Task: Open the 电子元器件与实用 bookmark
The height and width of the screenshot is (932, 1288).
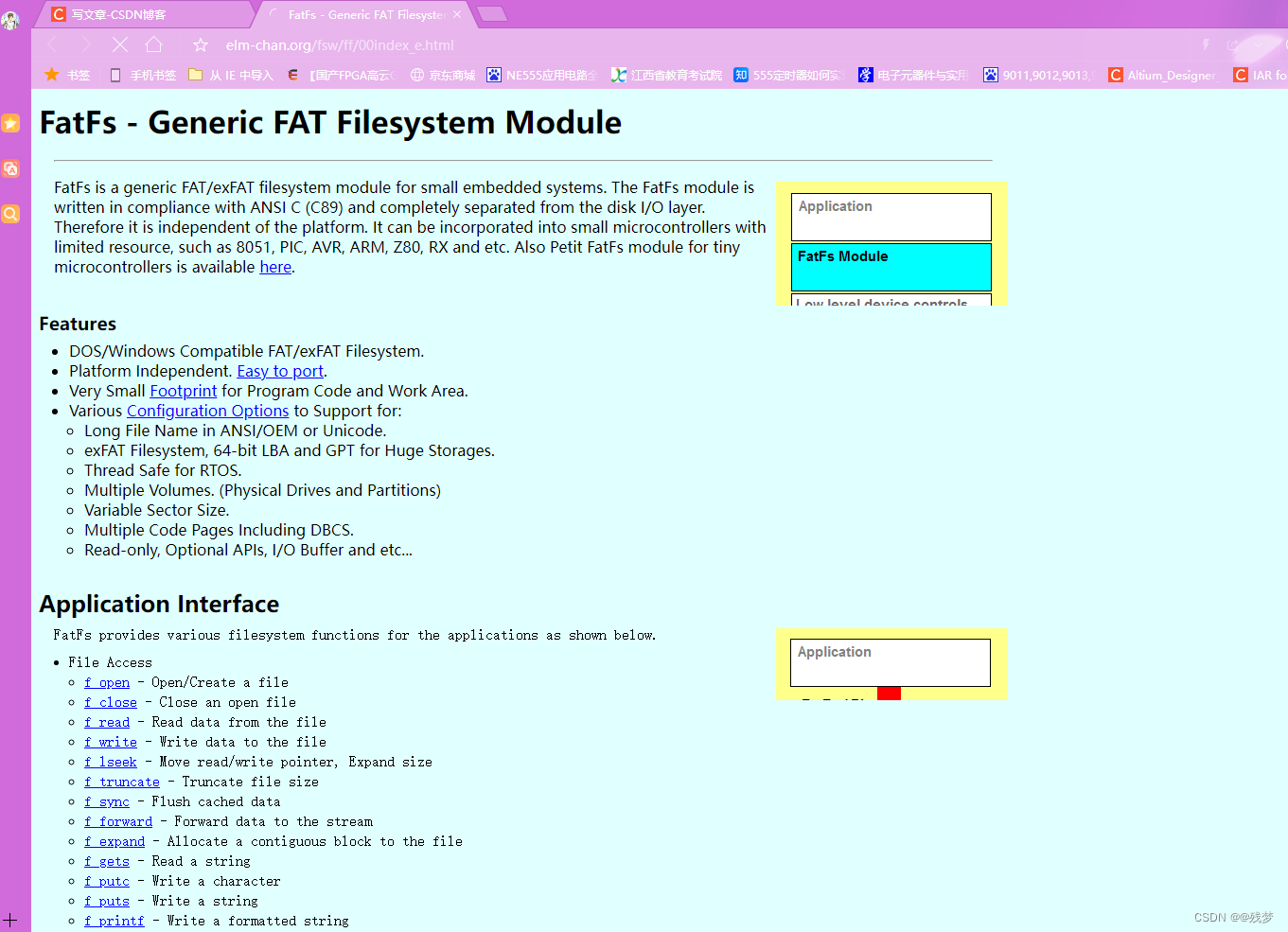Action: pyautogui.click(x=912, y=75)
